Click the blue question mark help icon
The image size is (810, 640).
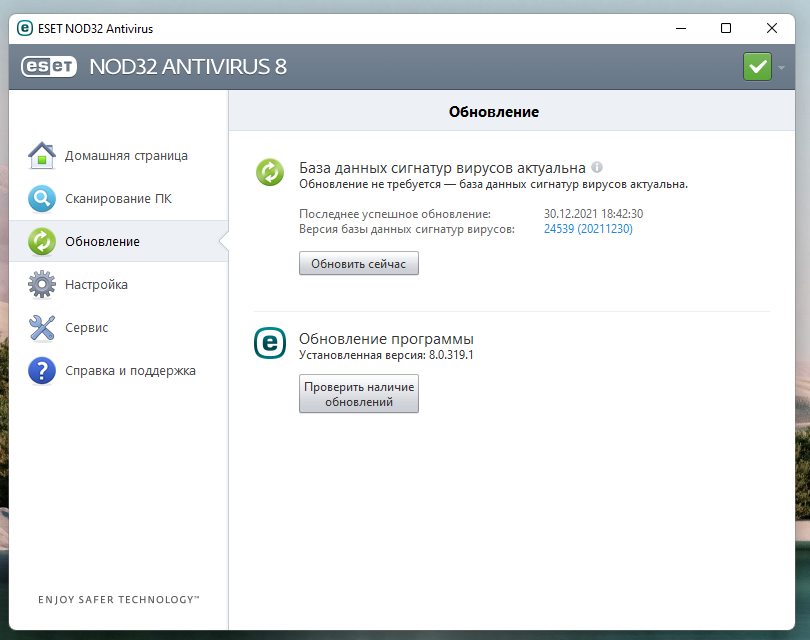click(42, 371)
